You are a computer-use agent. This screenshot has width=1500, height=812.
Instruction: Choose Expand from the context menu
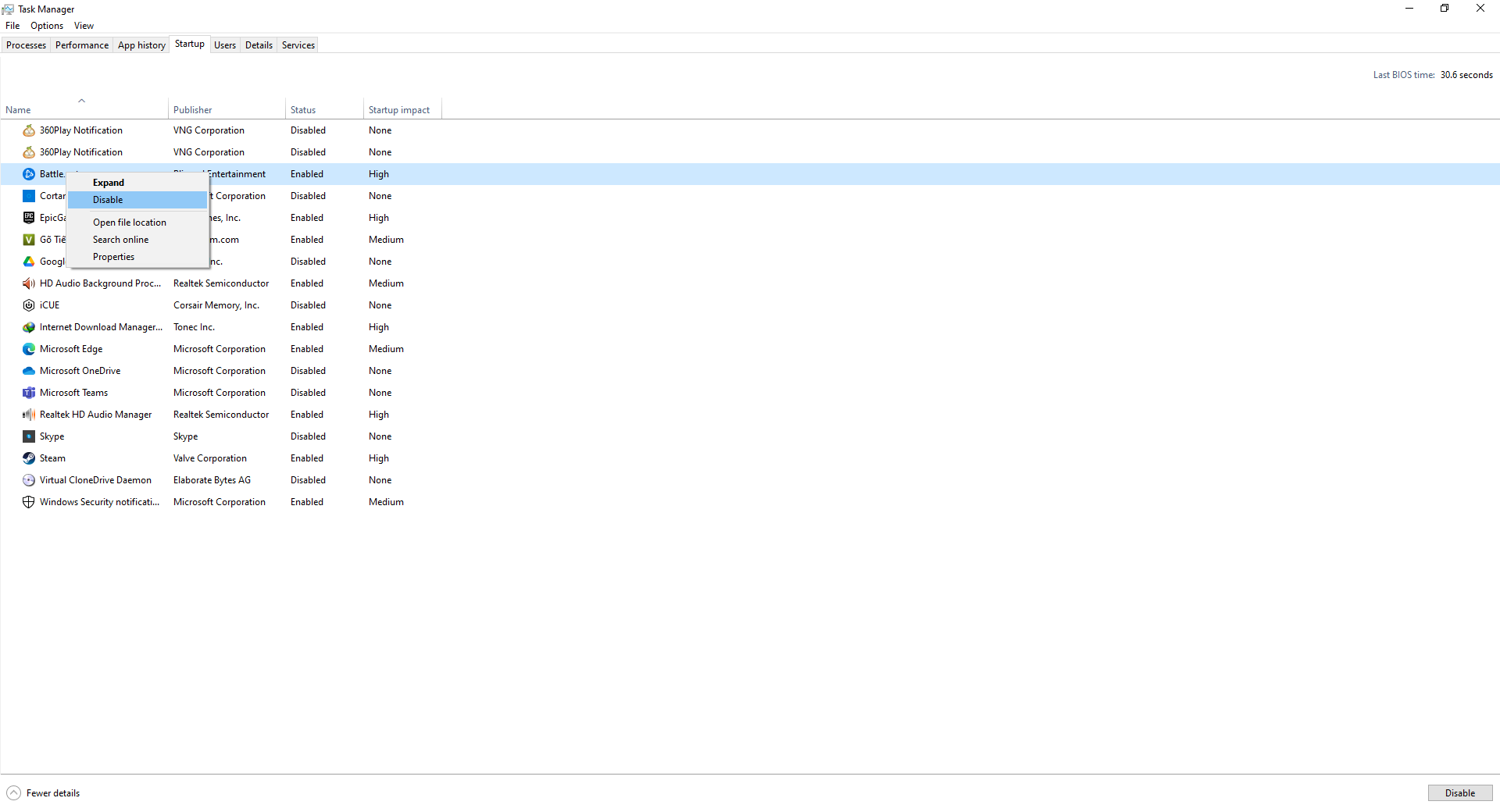[x=108, y=182]
